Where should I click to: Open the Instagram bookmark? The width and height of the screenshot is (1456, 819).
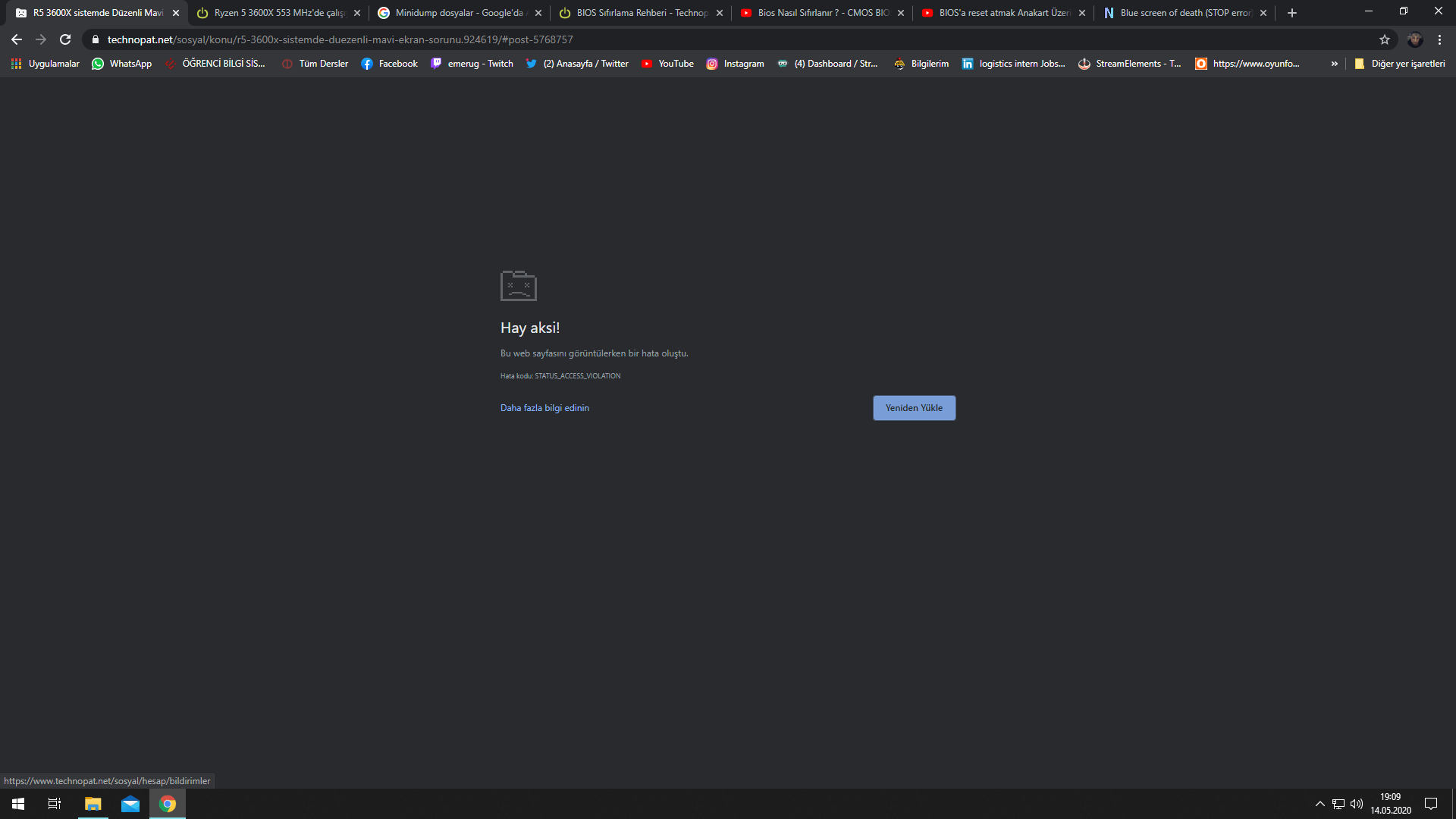click(735, 64)
